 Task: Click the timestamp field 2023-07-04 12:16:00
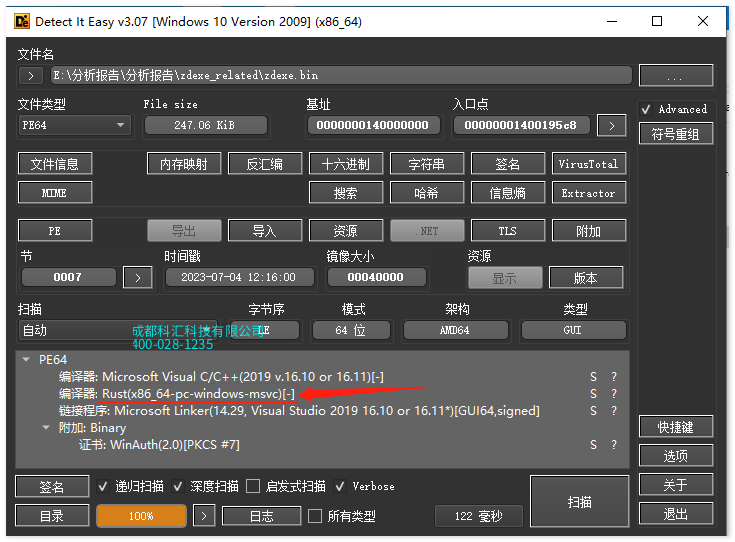pos(239,277)
